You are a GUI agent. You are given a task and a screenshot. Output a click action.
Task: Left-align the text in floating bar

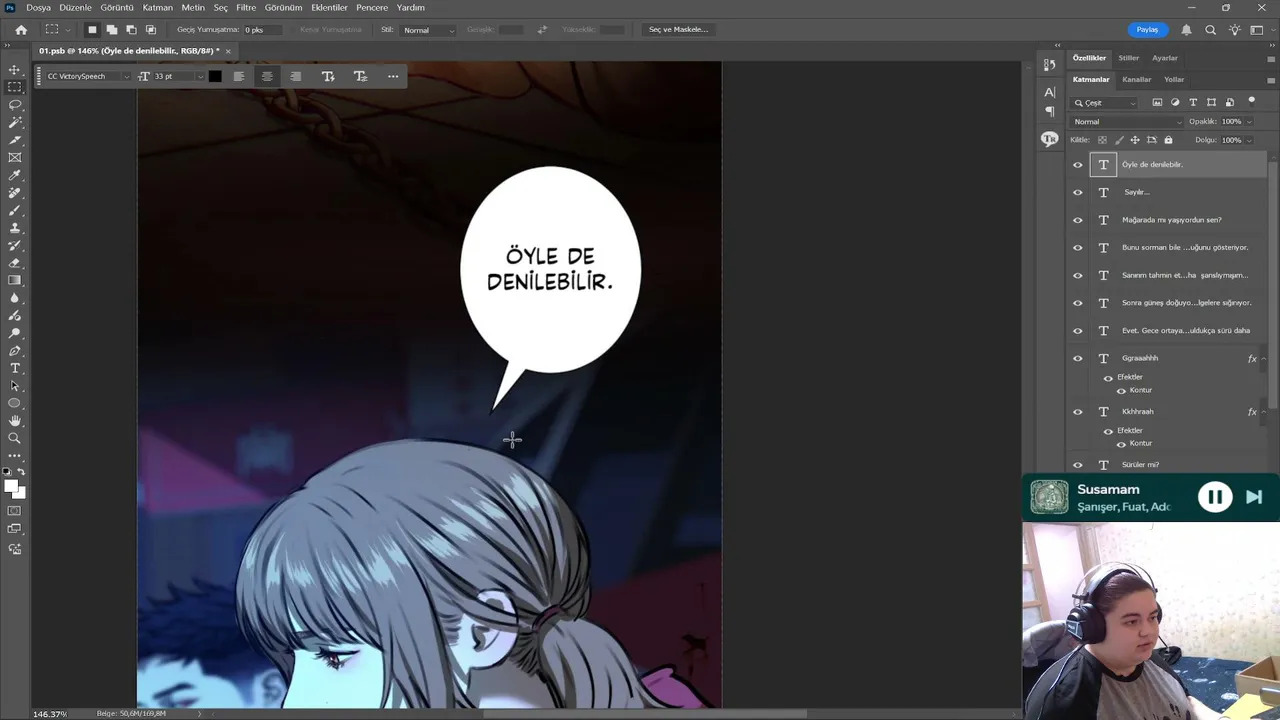pos(238,76)
